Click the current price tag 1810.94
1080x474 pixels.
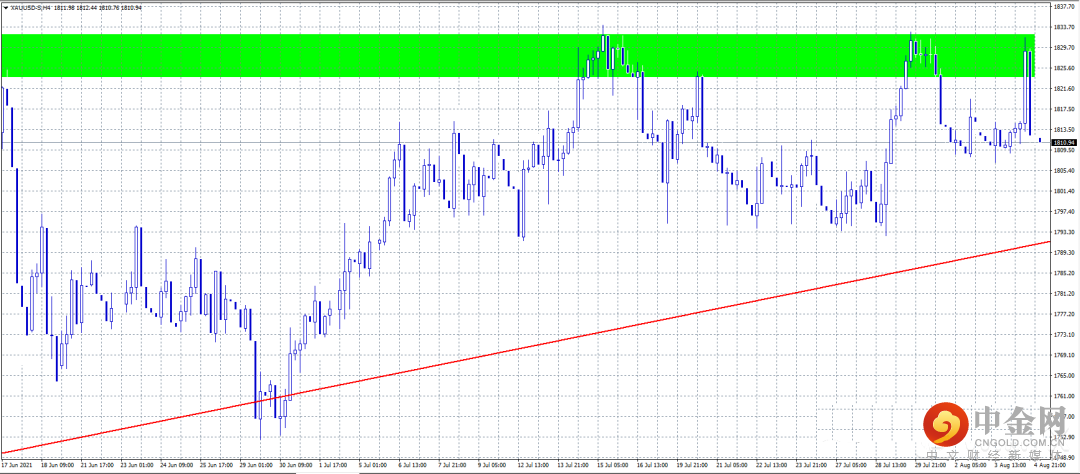[1065, 142]
